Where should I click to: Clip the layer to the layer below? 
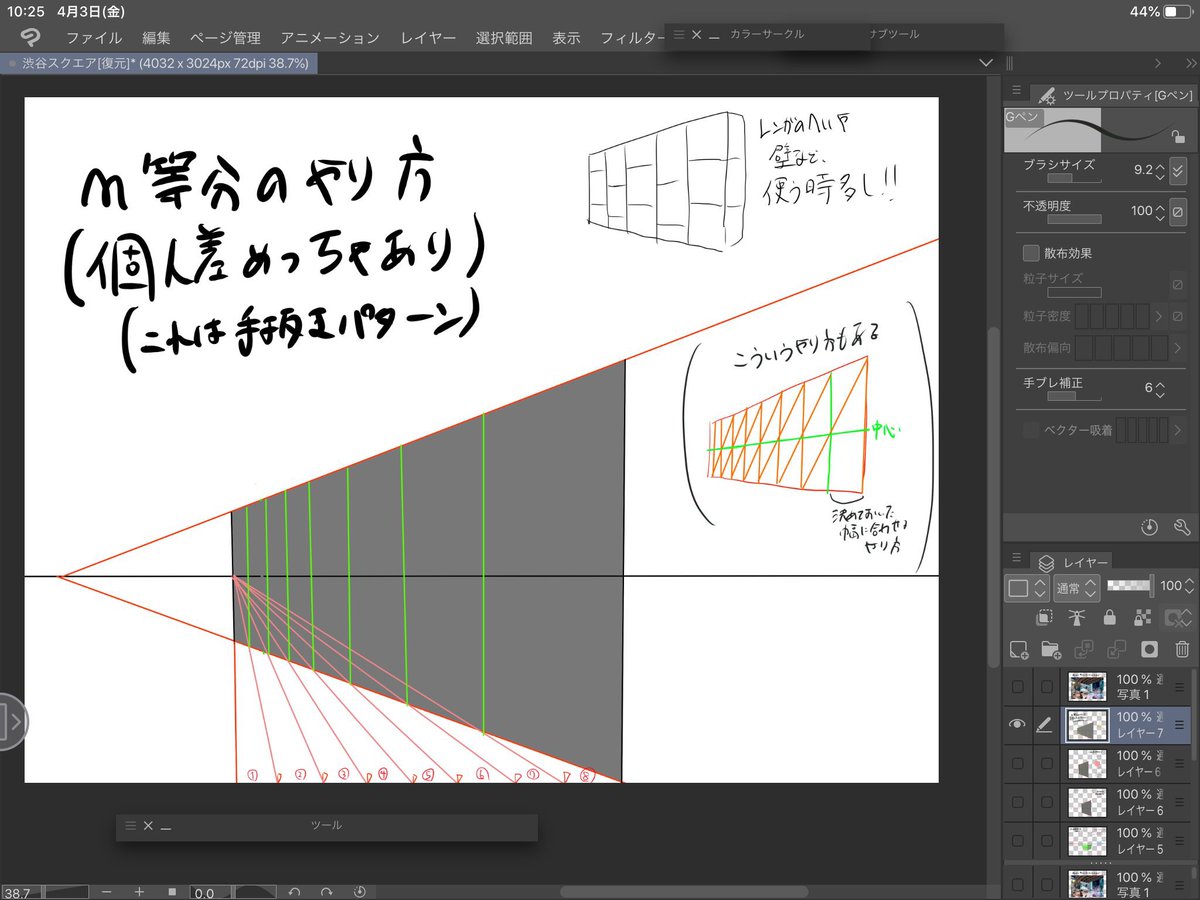tap(1043, 617)
